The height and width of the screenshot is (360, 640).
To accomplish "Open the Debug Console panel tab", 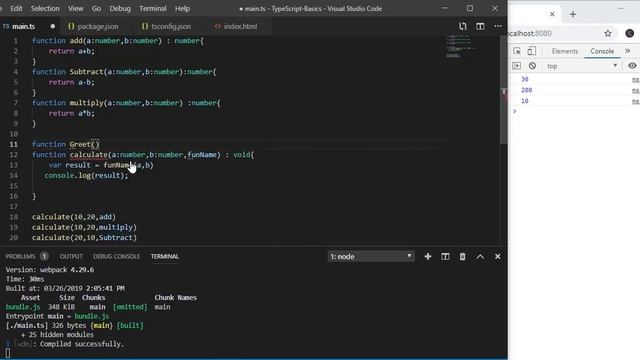I will pyautogui.click(x=116, y=256).
